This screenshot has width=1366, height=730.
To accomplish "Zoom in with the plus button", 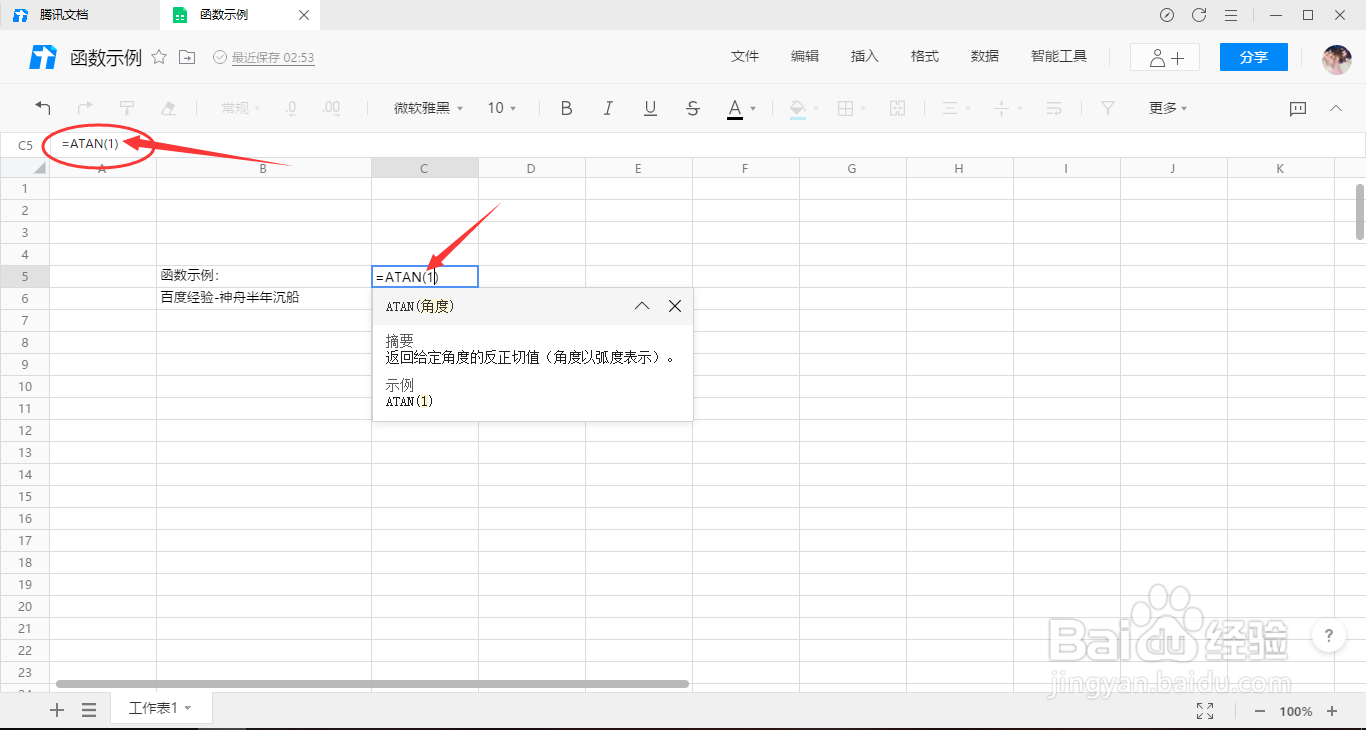I will pyautogui.click(x=1332, y=711).
